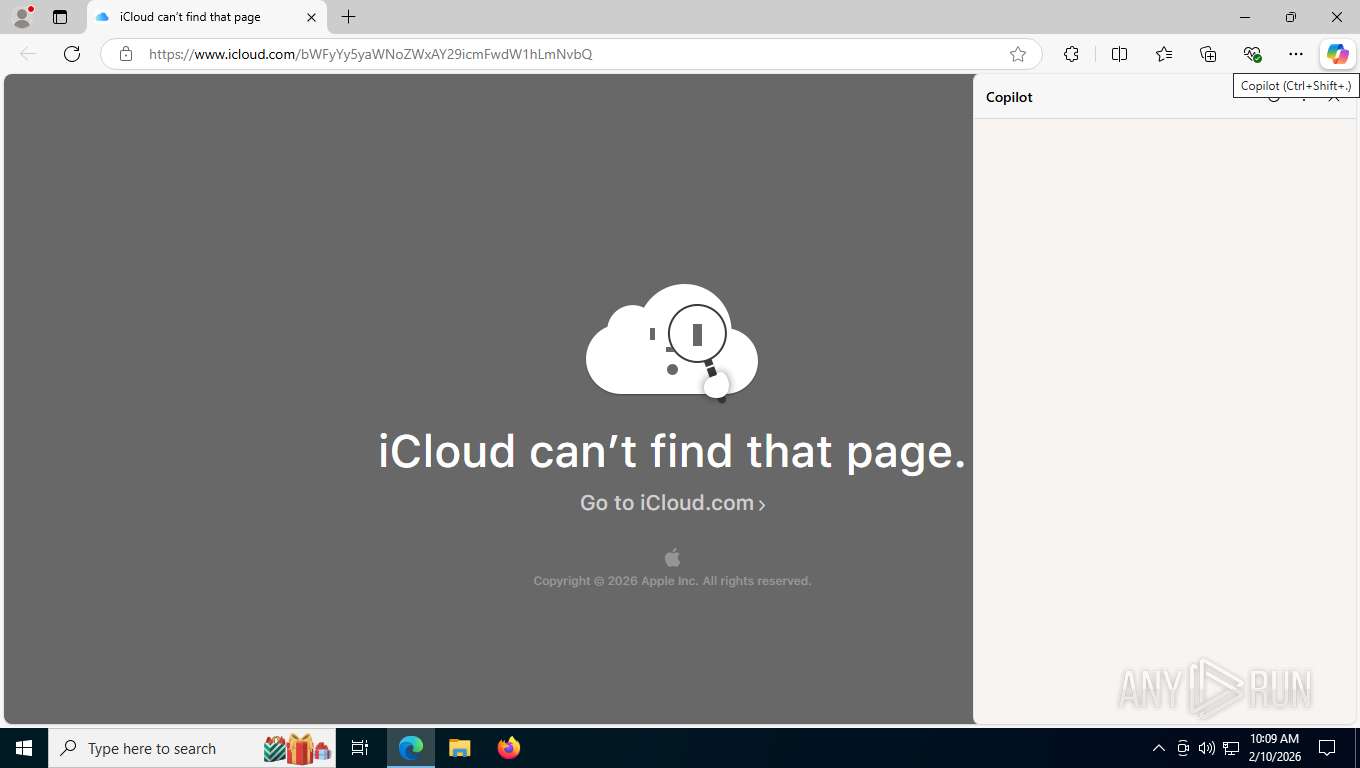The height and width of the screenshot is (768, 1360).
Task: Open the Collections icon
Action: pos(1208,54)
